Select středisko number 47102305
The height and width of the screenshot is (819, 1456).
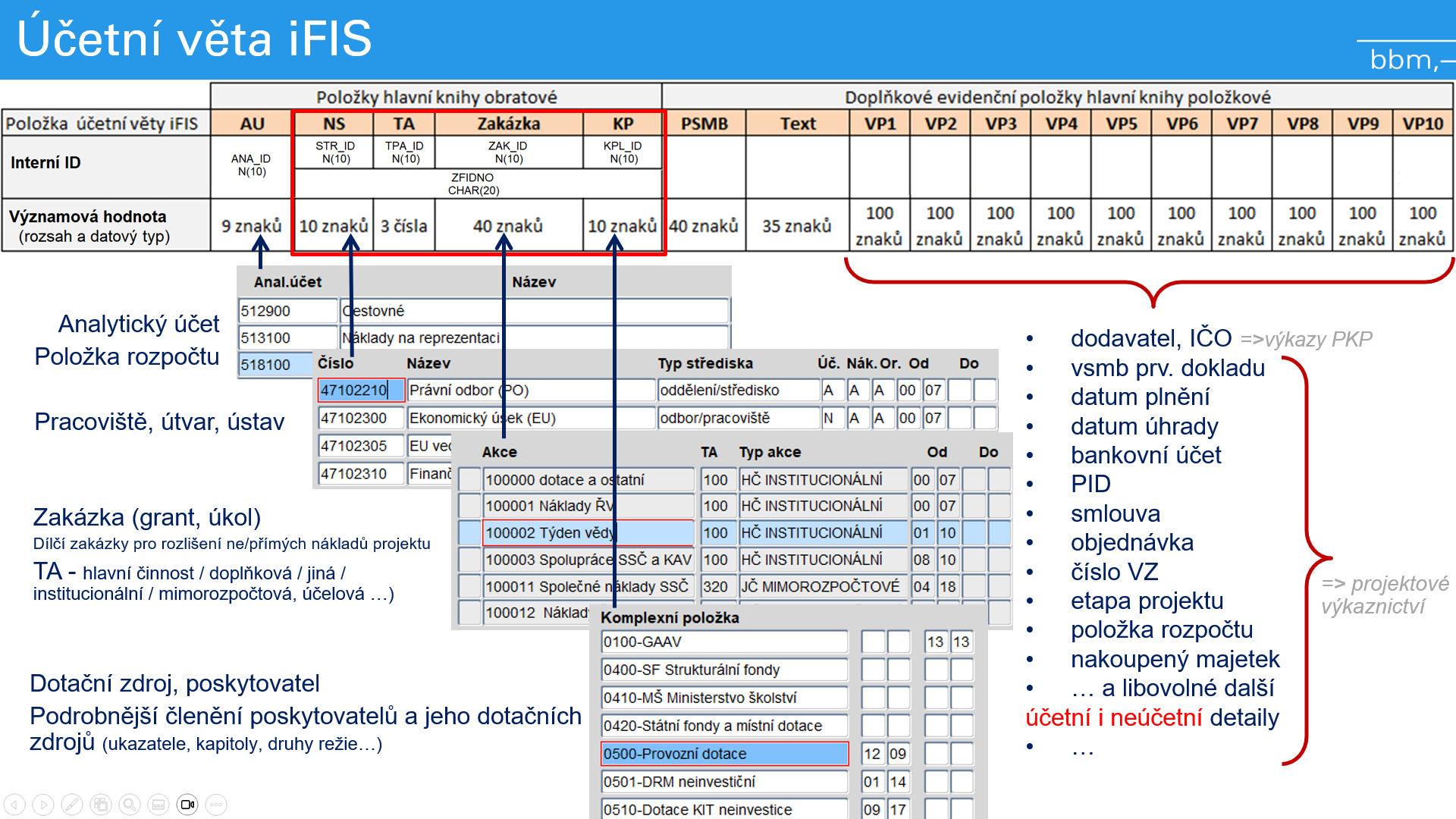click(361, 446)
